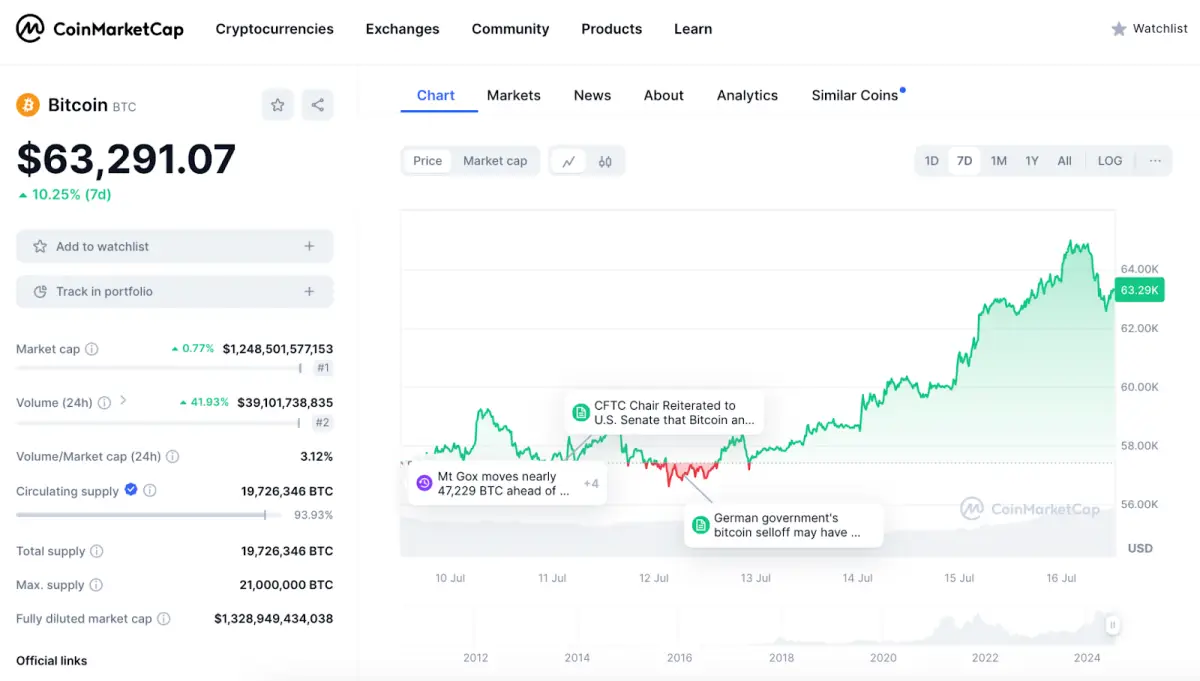Click the share icon next to Bitcoin
The image size is (1200, 681).
pos(317,105)
